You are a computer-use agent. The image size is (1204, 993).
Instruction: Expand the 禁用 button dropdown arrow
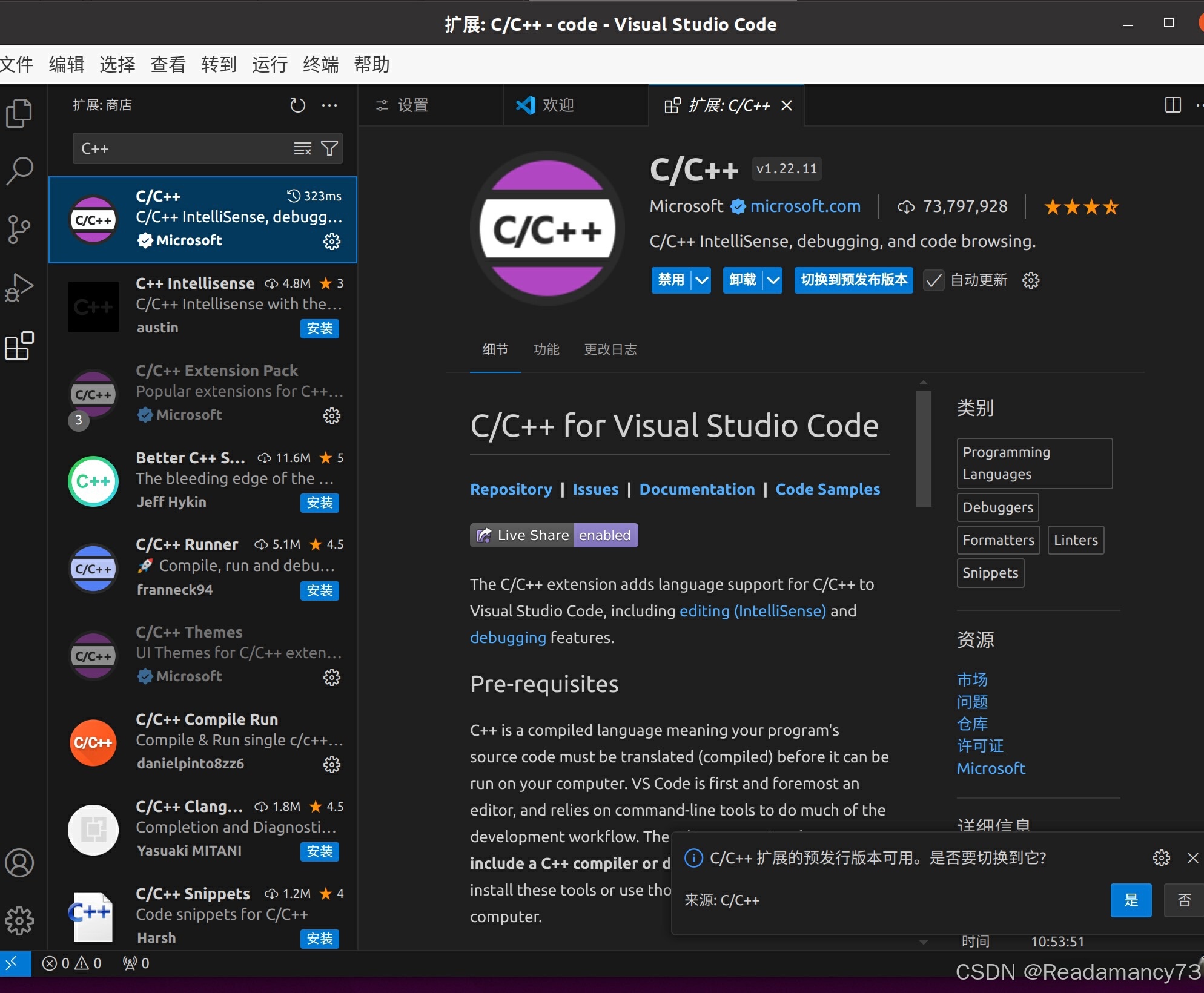click(x=701, y=280)
